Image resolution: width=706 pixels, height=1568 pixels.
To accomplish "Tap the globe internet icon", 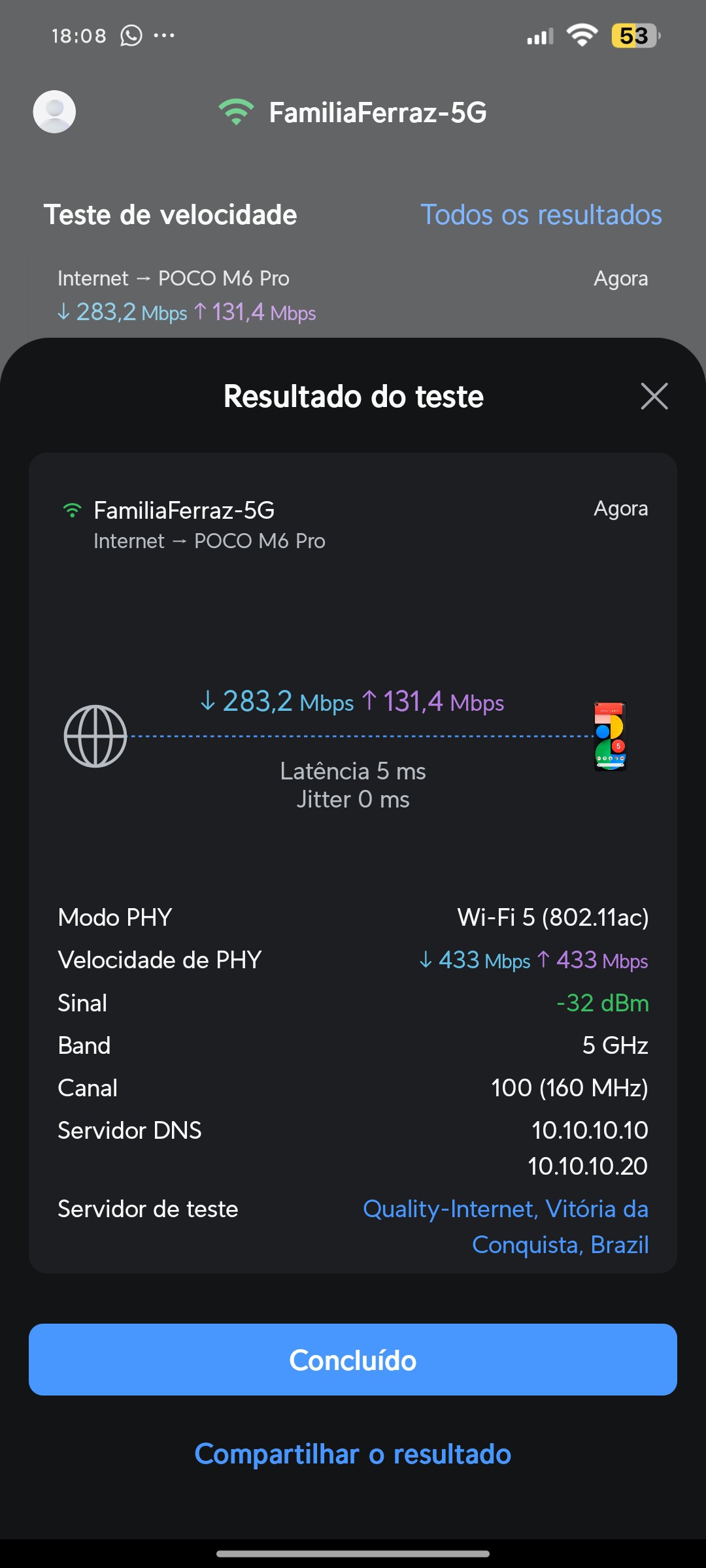I will pos(95,736).
